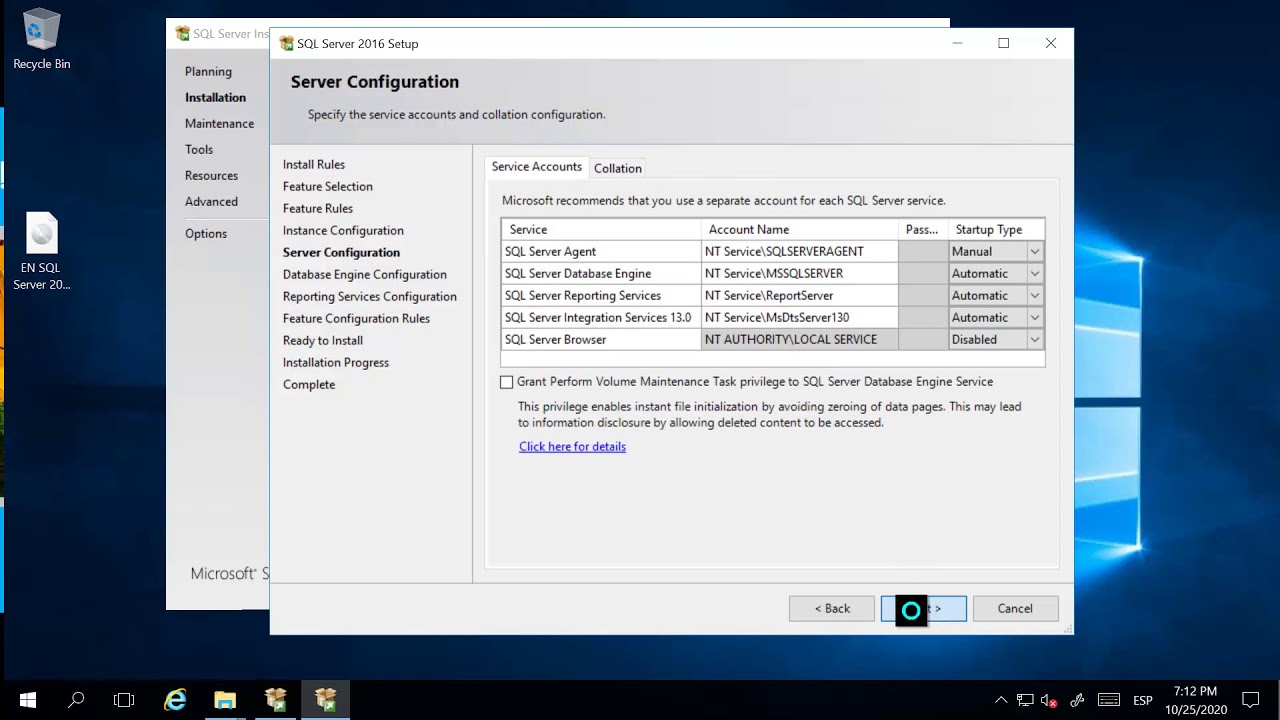
Task: Click the Feature Configuration Rules step
Action: pos(356,319)
